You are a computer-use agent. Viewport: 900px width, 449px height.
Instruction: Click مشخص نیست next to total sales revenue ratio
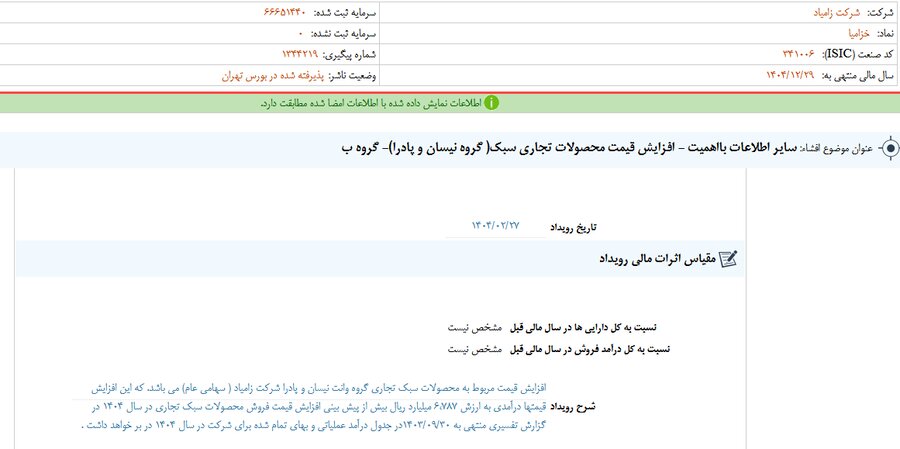coord(471,349)
